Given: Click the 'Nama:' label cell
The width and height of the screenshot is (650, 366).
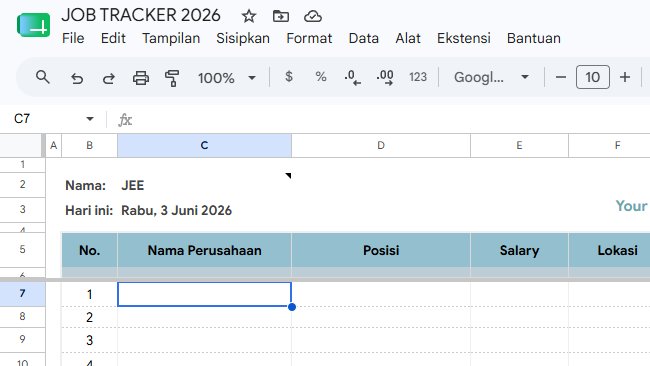Looking at the screenshot, I should 85,185.
